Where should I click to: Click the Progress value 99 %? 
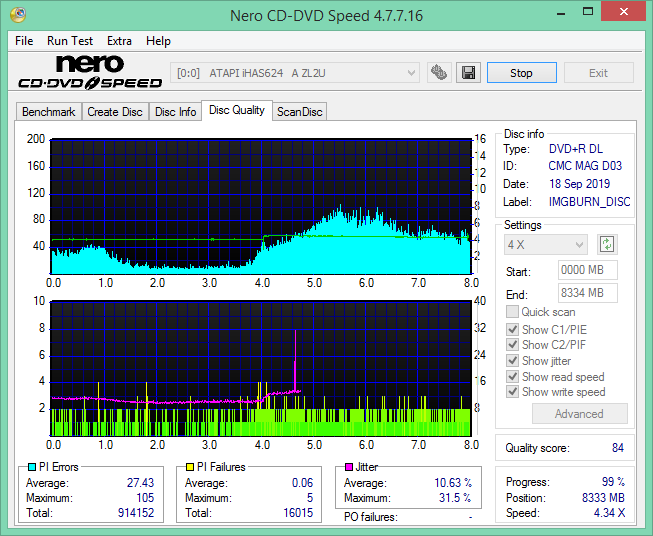(613, 482)
